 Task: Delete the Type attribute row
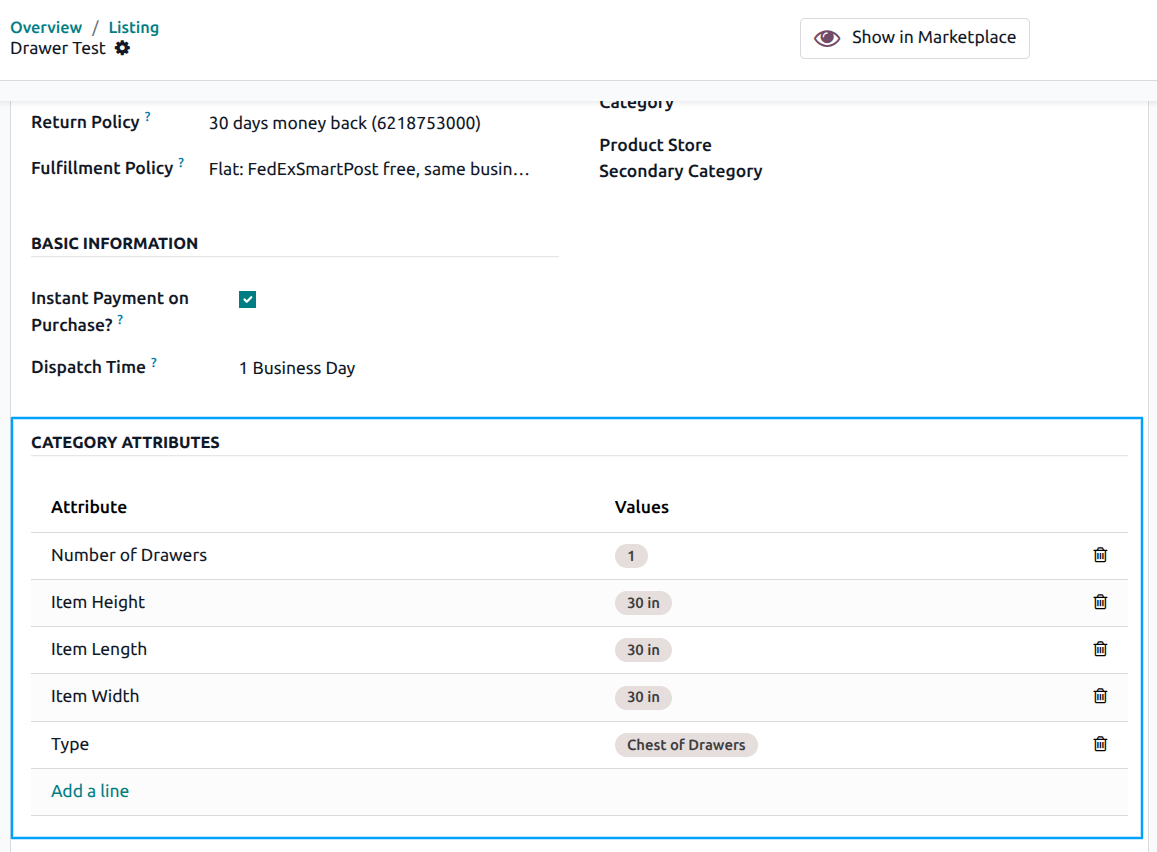tap(1099, 744)
